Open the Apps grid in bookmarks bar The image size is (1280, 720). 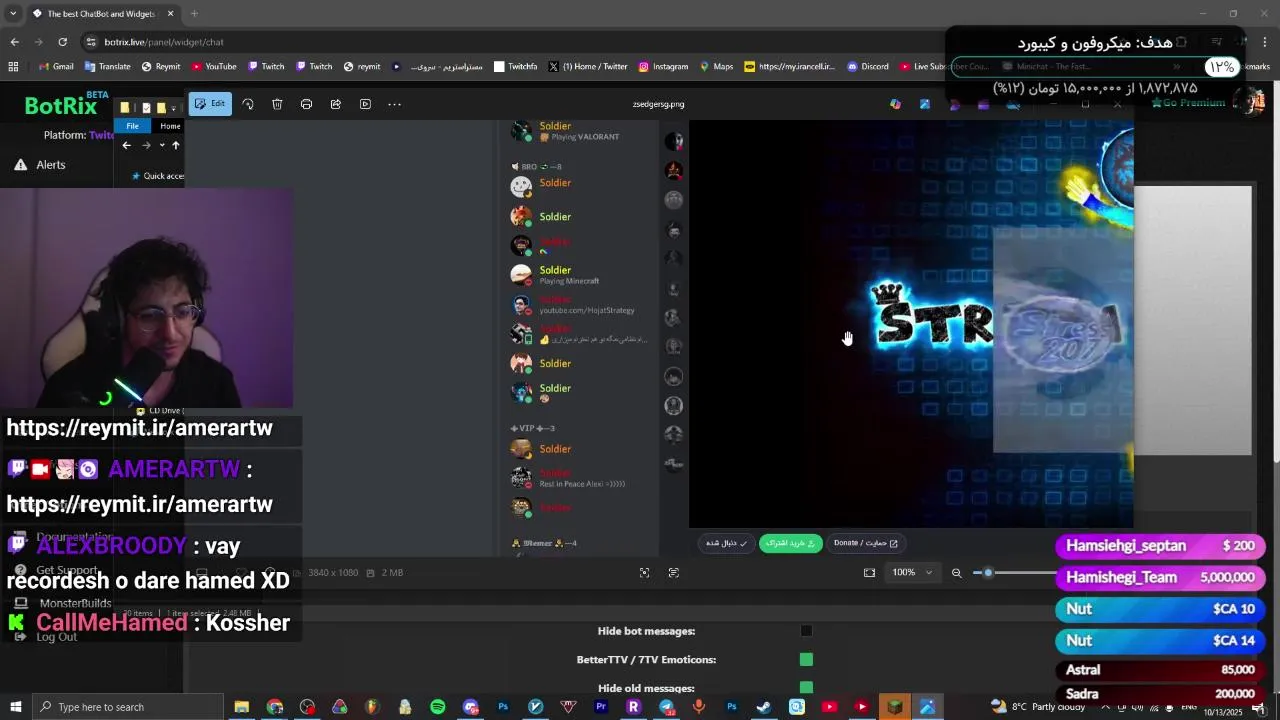(13, 67)
